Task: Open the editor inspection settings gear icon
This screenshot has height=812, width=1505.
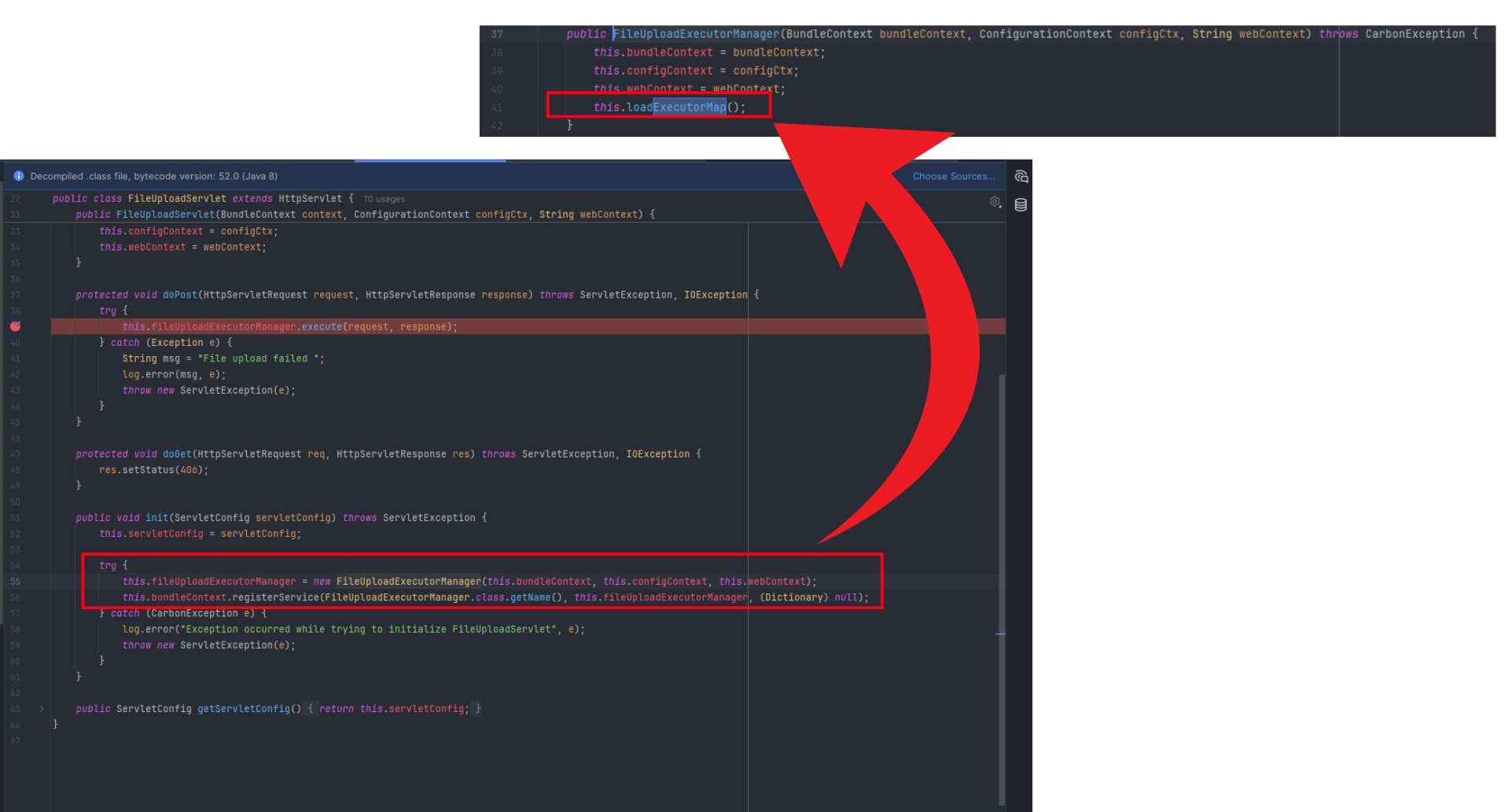Action: [x=994, y=202]
